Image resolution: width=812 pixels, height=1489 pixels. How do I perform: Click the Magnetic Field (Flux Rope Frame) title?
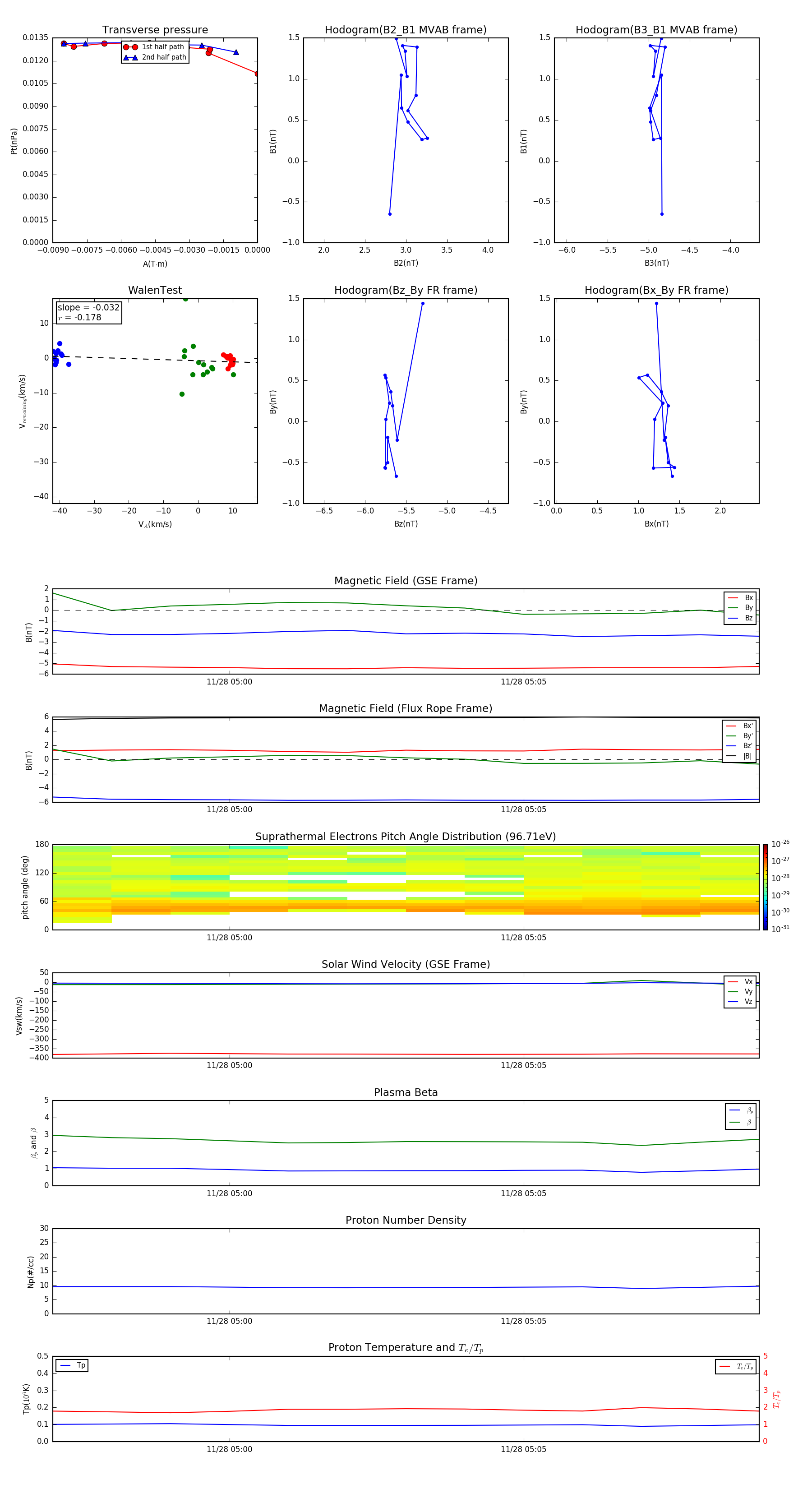coord(406,709)
